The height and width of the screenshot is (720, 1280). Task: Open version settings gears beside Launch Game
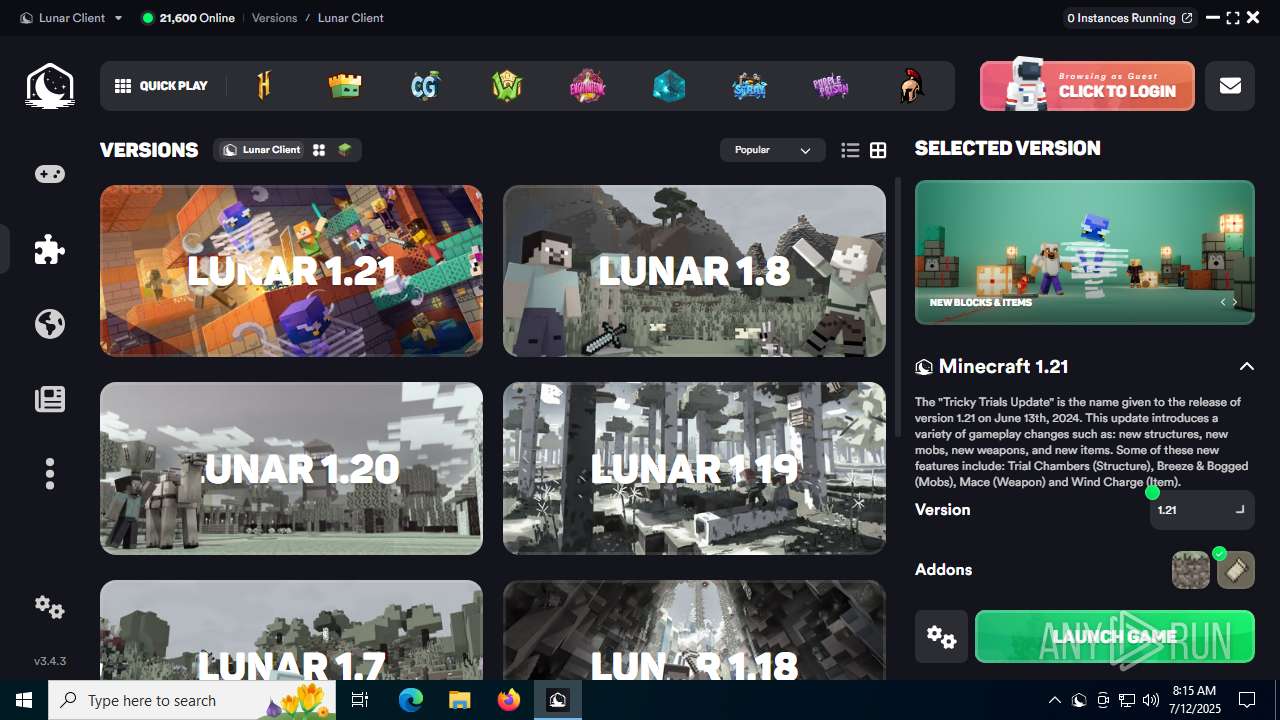(941, 636)
